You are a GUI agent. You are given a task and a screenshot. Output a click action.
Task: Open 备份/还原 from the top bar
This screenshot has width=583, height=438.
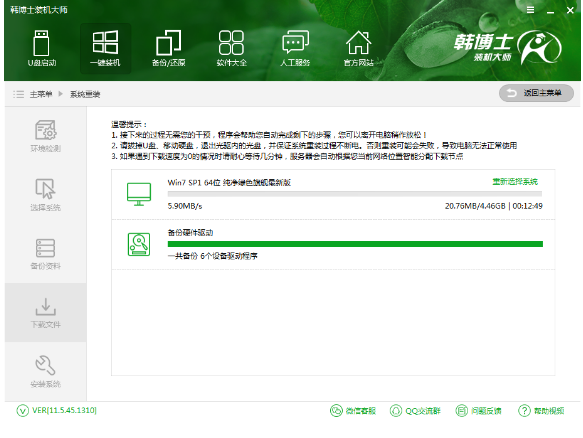pos(168,49)
